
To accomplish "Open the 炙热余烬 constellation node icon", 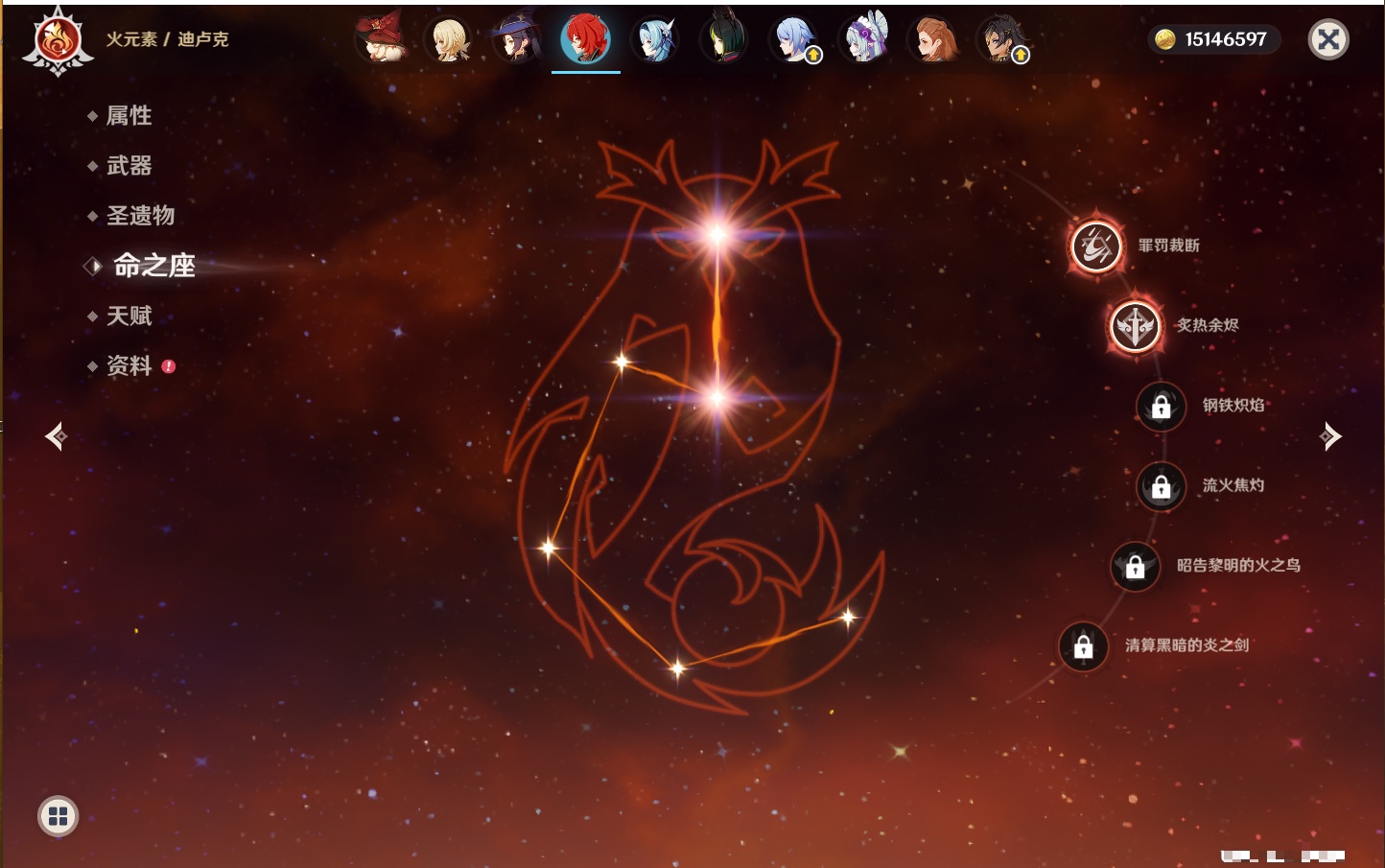I will 1136,326.
